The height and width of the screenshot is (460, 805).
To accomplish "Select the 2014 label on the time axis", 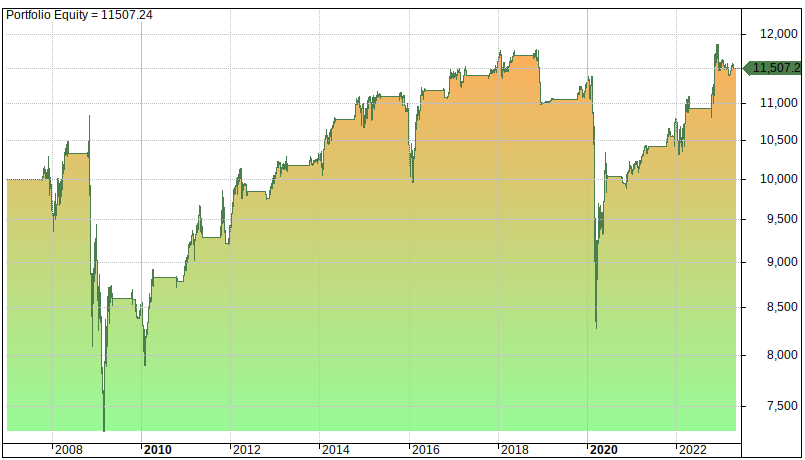I will pos(336,449).
